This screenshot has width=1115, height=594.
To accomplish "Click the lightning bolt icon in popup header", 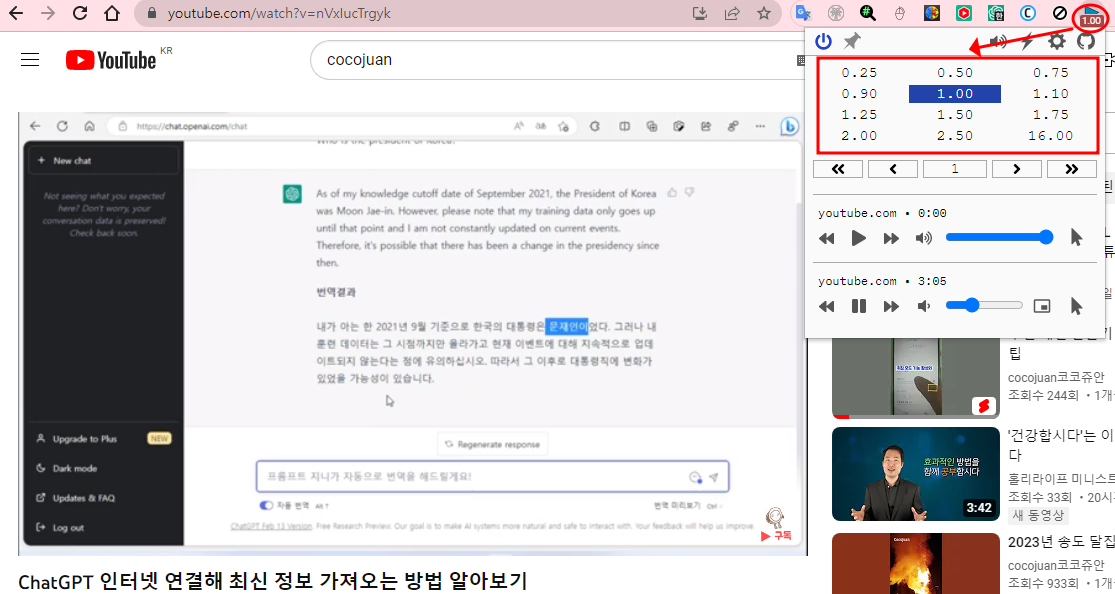I will coord(1028,42).
